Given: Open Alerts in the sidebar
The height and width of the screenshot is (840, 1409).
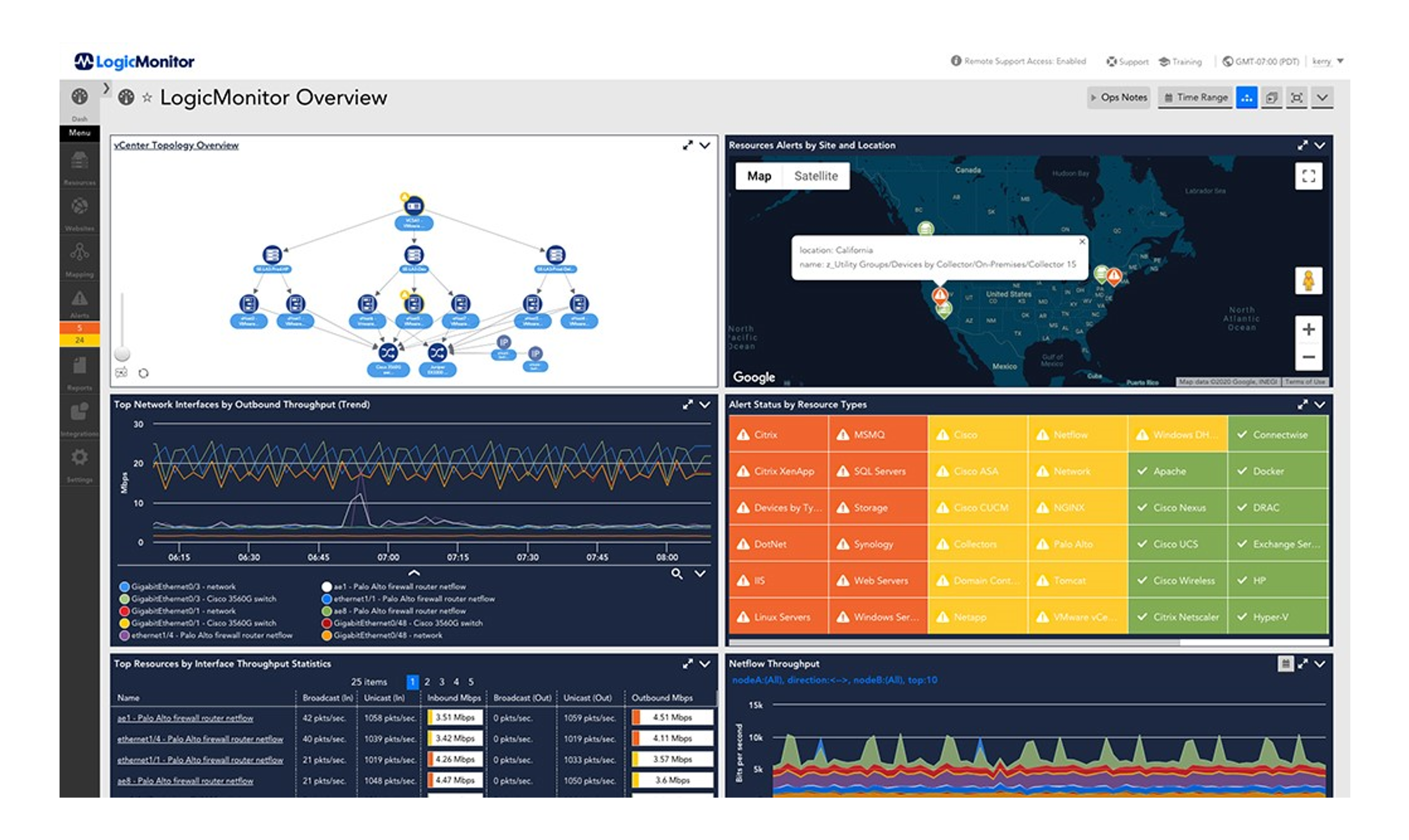Looking at the screenshot, I should coord(79,303).
